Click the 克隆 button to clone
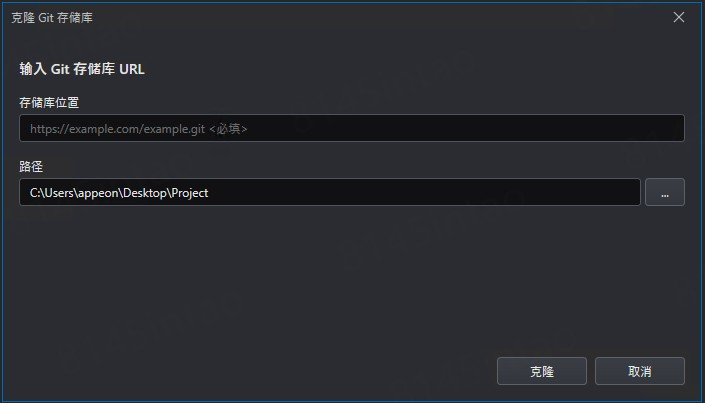 click(x=542, y=371)
